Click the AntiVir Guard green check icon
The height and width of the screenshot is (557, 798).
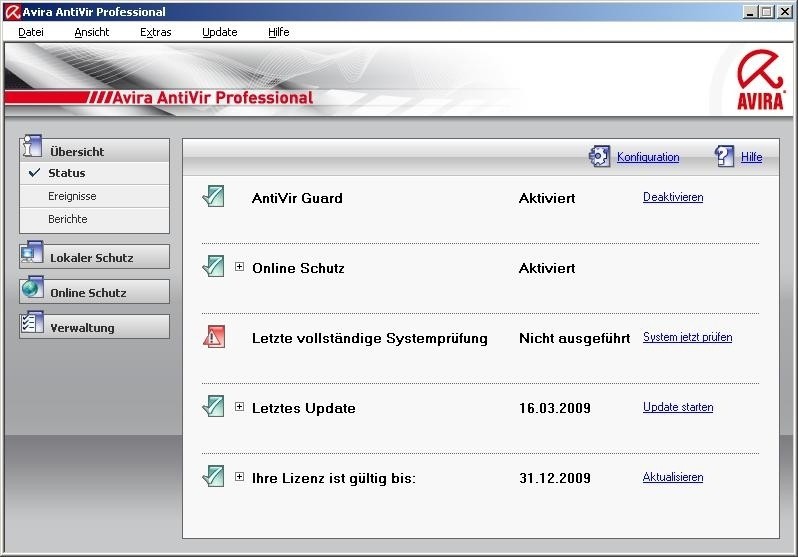213,196
